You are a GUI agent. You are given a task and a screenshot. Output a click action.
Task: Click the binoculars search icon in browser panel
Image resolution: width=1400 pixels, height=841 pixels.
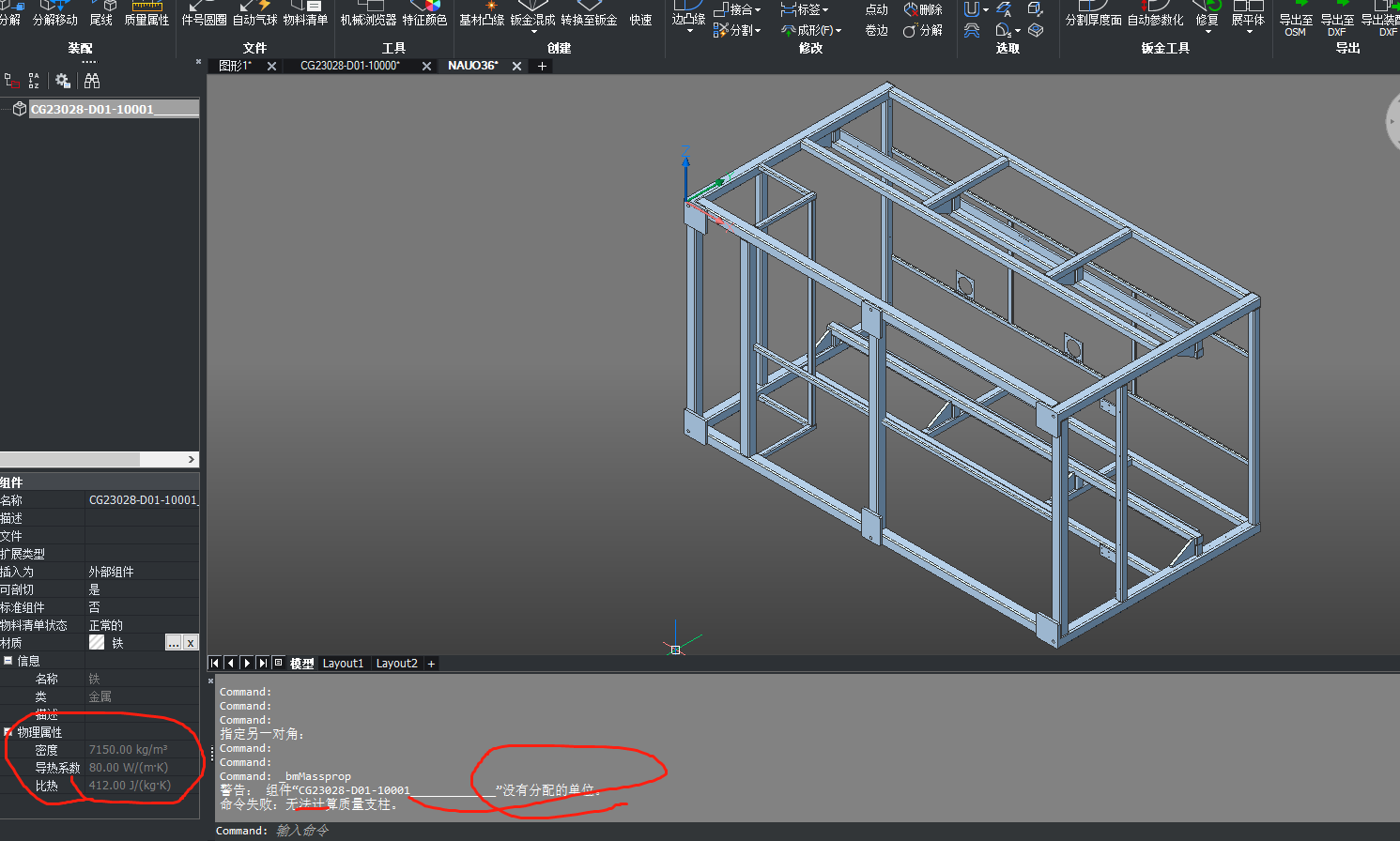92,82
